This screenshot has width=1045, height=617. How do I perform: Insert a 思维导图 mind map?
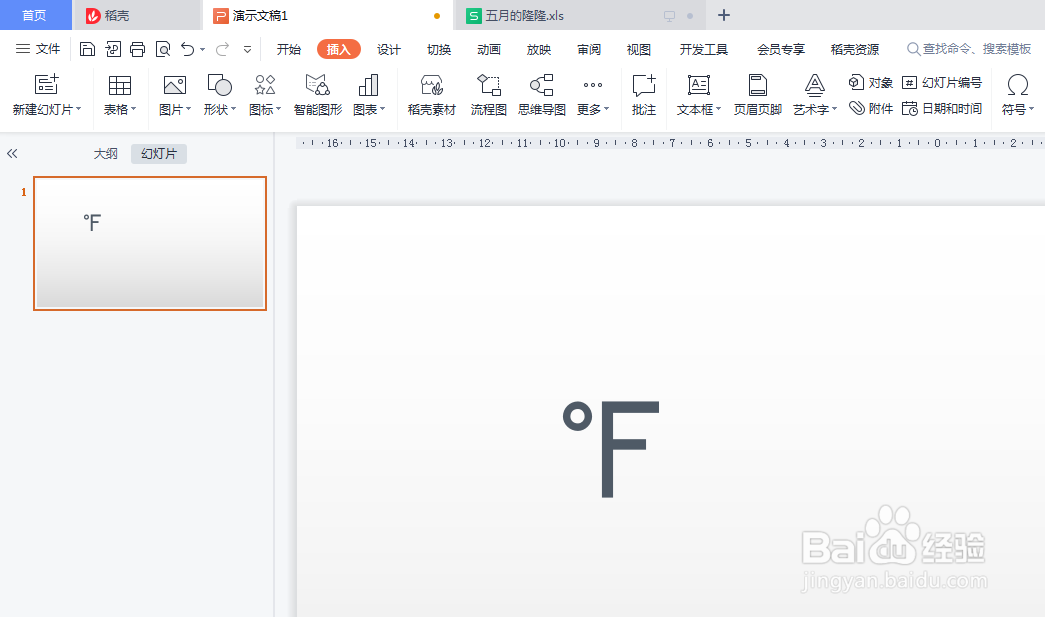coord(541,97)
